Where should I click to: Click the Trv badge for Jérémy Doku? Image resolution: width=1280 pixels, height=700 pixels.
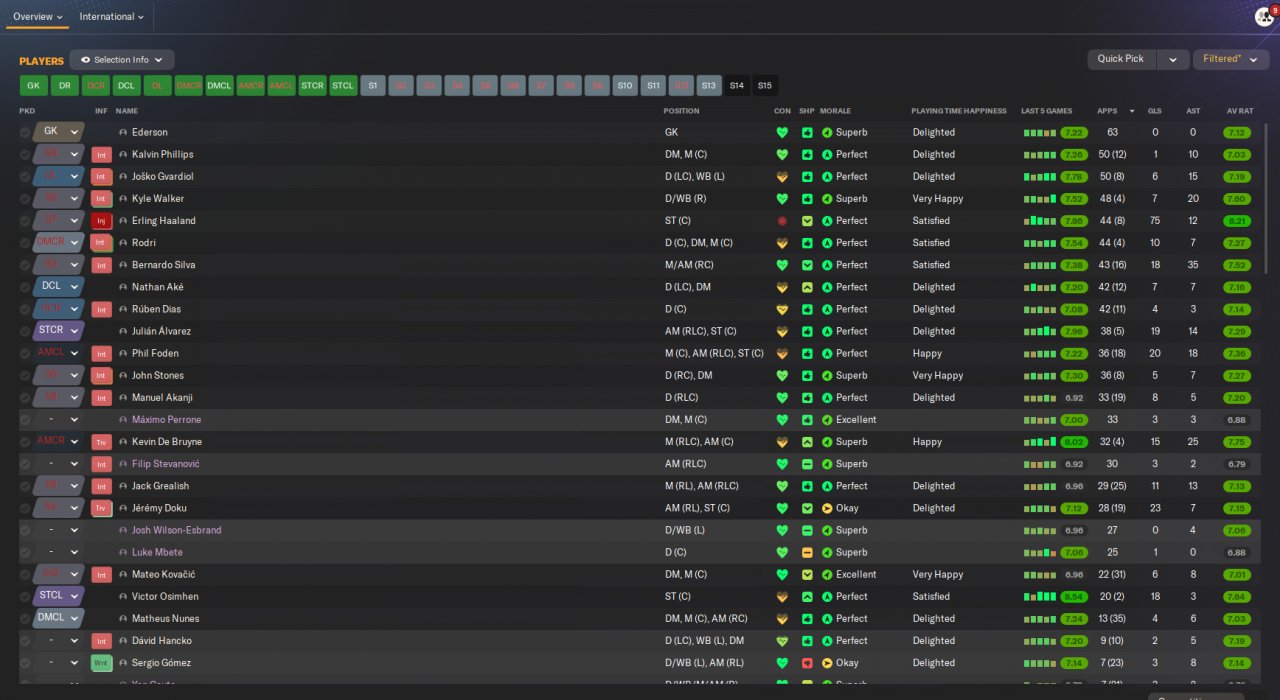(101, 508)
